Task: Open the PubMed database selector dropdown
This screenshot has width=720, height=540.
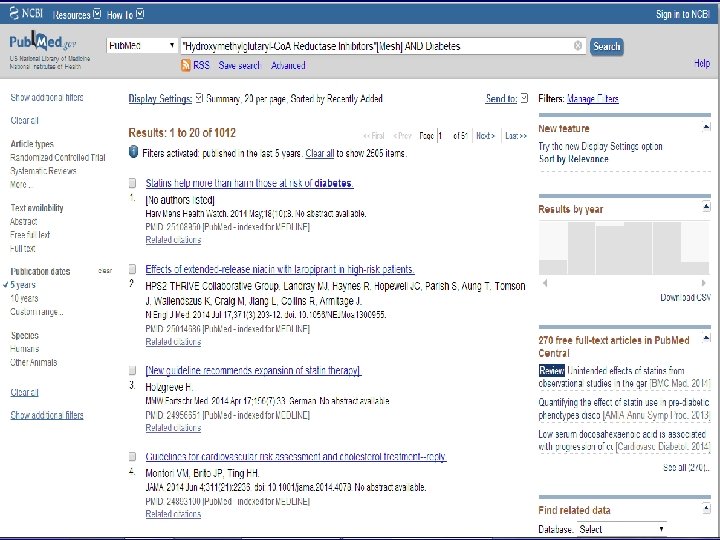Action: (141, 45)
